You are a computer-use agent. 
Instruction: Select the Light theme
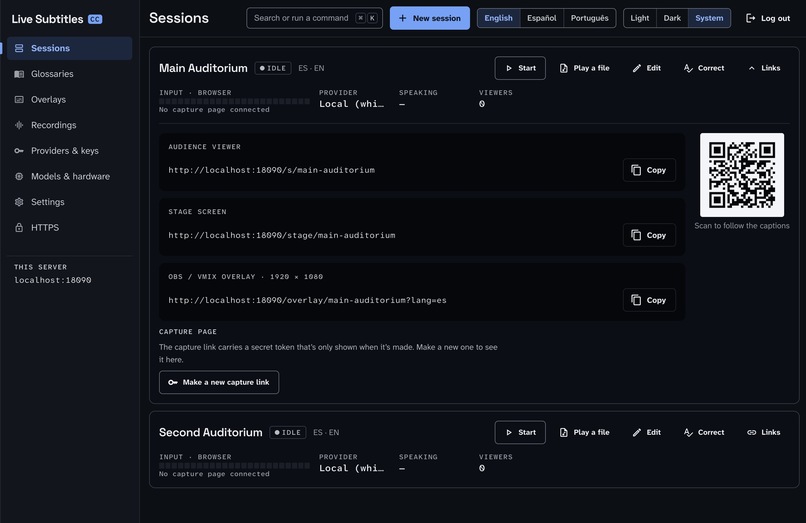pyautogui.click(x=640, y=18)
